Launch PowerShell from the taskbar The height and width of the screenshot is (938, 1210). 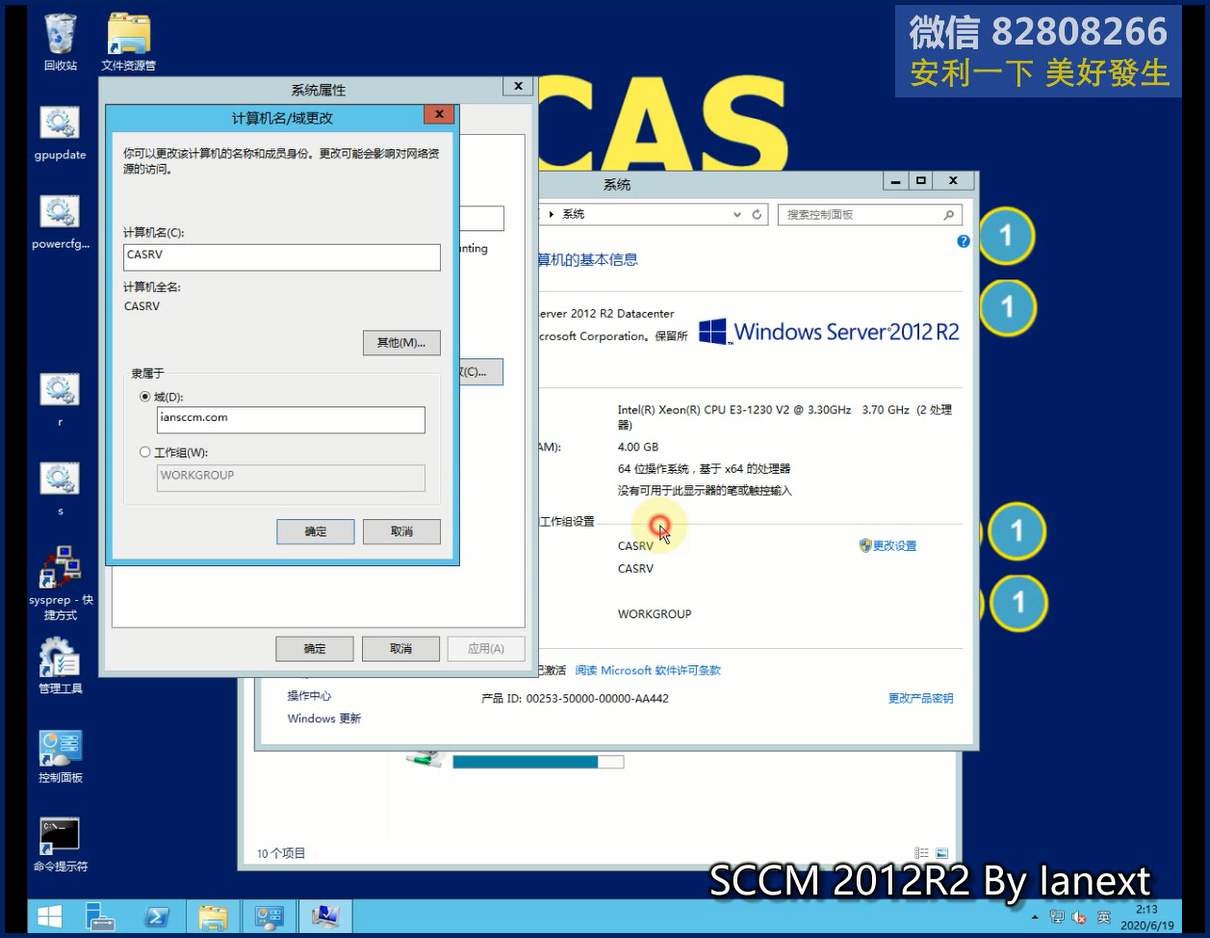pyautogui.click(x=157, y=916)
